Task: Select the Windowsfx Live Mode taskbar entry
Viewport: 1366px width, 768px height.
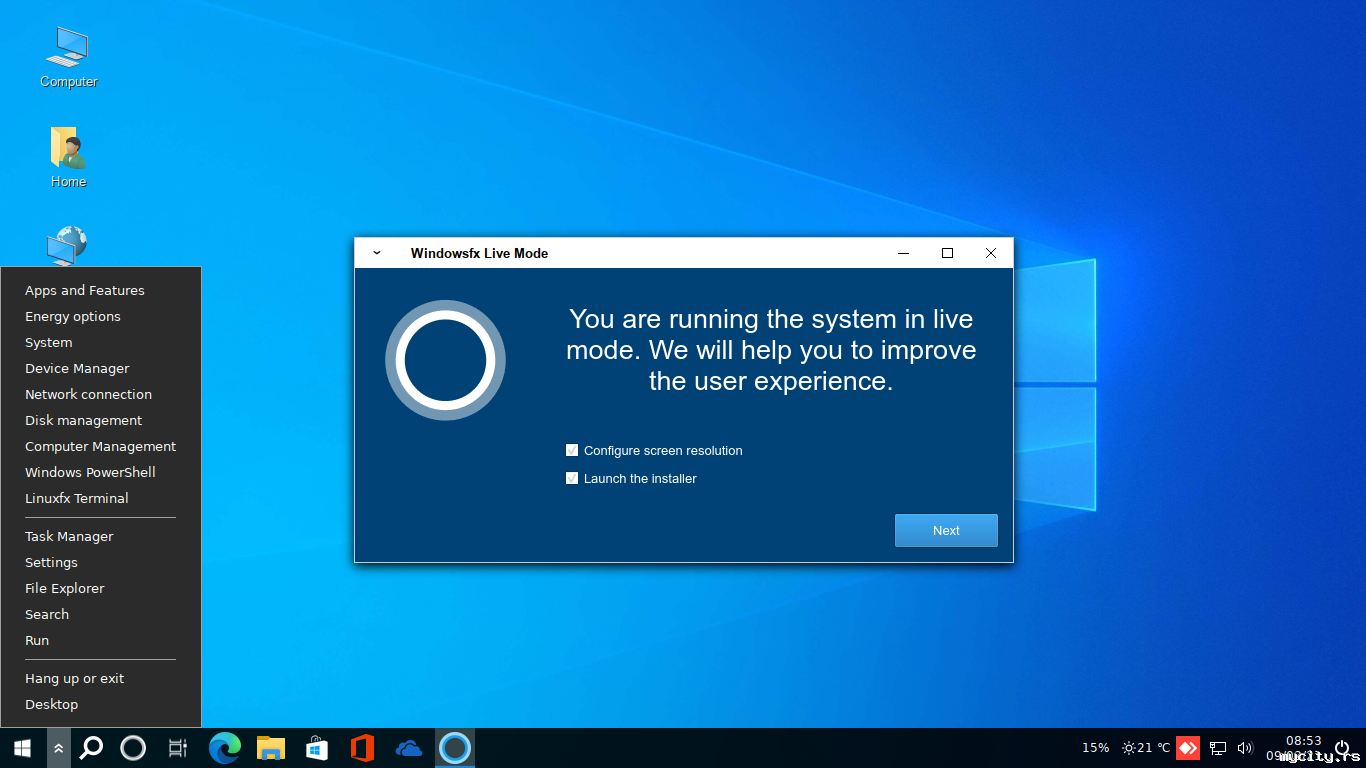Action: (455, 748)
